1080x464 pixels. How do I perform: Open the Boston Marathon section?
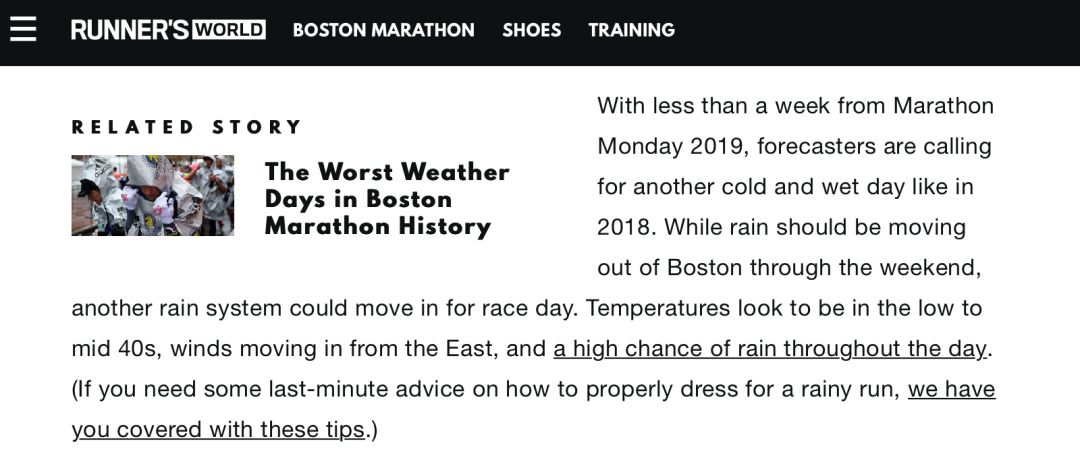pos(384,30)
